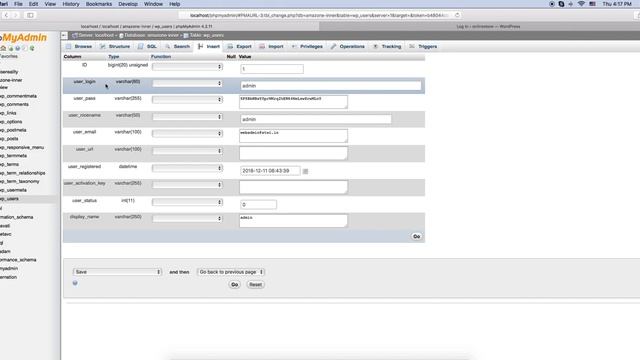This screenshot has height=360, width=640.
Task: Open function dropdown for user_email row
Action: [187, 133]
